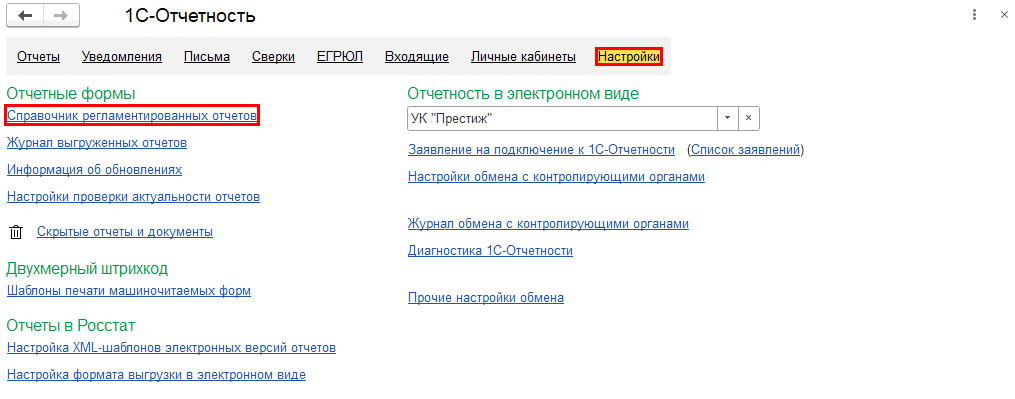Screen dimensions: 1015x399
Task: Open Диагностика 1С-Отчетности link
Action: (x=490, y=251)
